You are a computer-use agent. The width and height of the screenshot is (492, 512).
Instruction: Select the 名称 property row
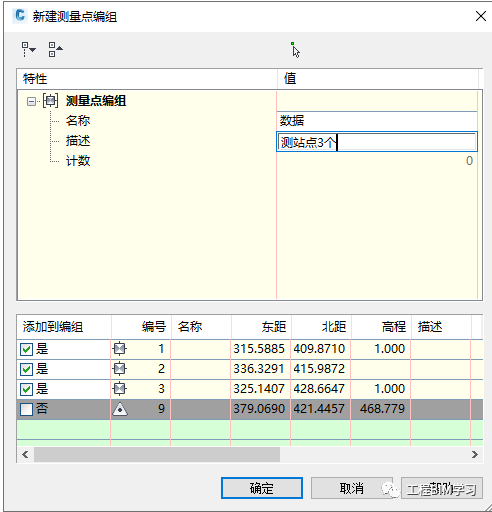[x=247, y=121]
